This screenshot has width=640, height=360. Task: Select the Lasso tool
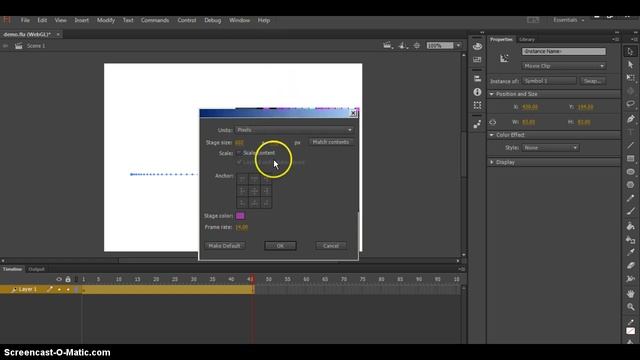point(631,104)
